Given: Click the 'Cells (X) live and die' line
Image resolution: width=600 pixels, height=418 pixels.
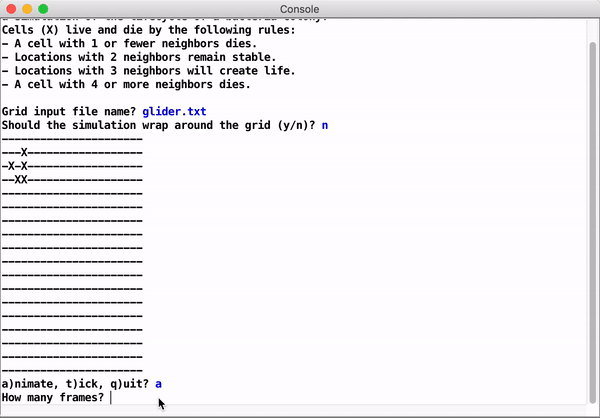Looking at the screenshot, I should (148, 30).
